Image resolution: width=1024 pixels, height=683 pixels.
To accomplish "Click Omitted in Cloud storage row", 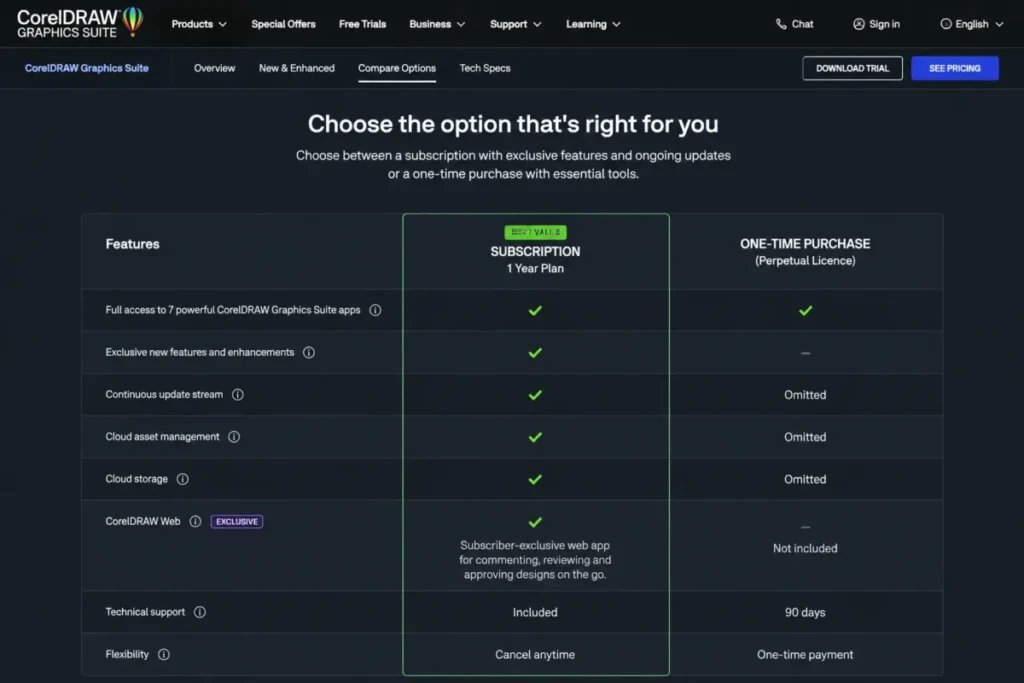I will coord(805,479).
